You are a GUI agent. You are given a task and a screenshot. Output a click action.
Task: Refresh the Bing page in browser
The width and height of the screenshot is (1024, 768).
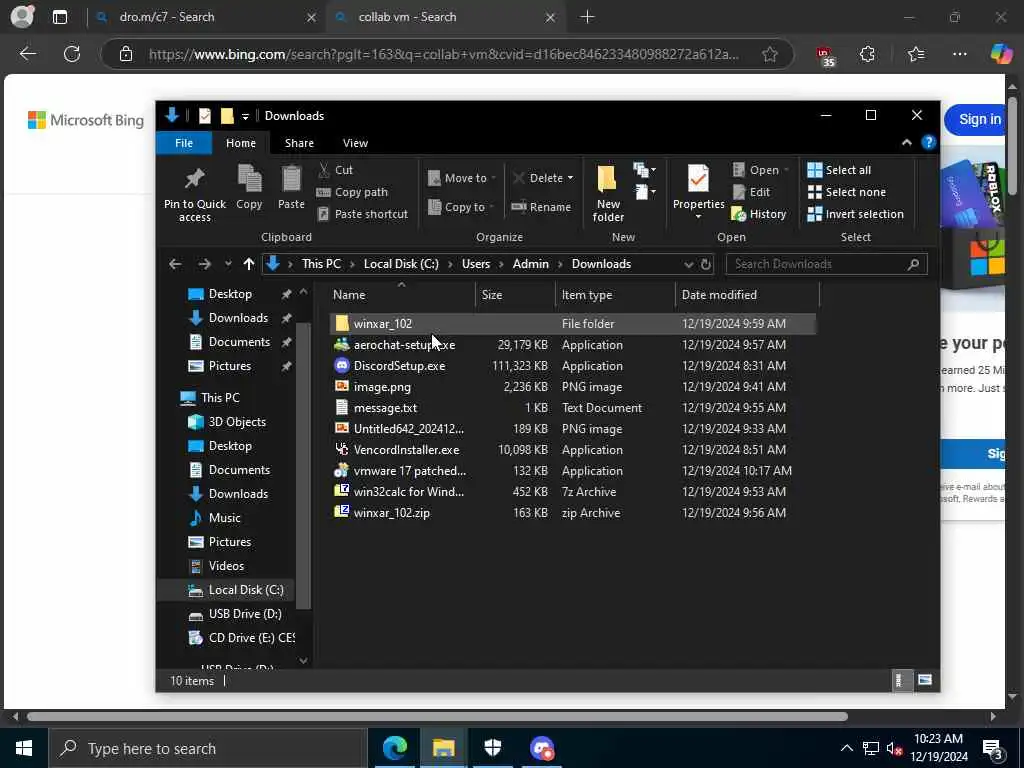[72, 54]
